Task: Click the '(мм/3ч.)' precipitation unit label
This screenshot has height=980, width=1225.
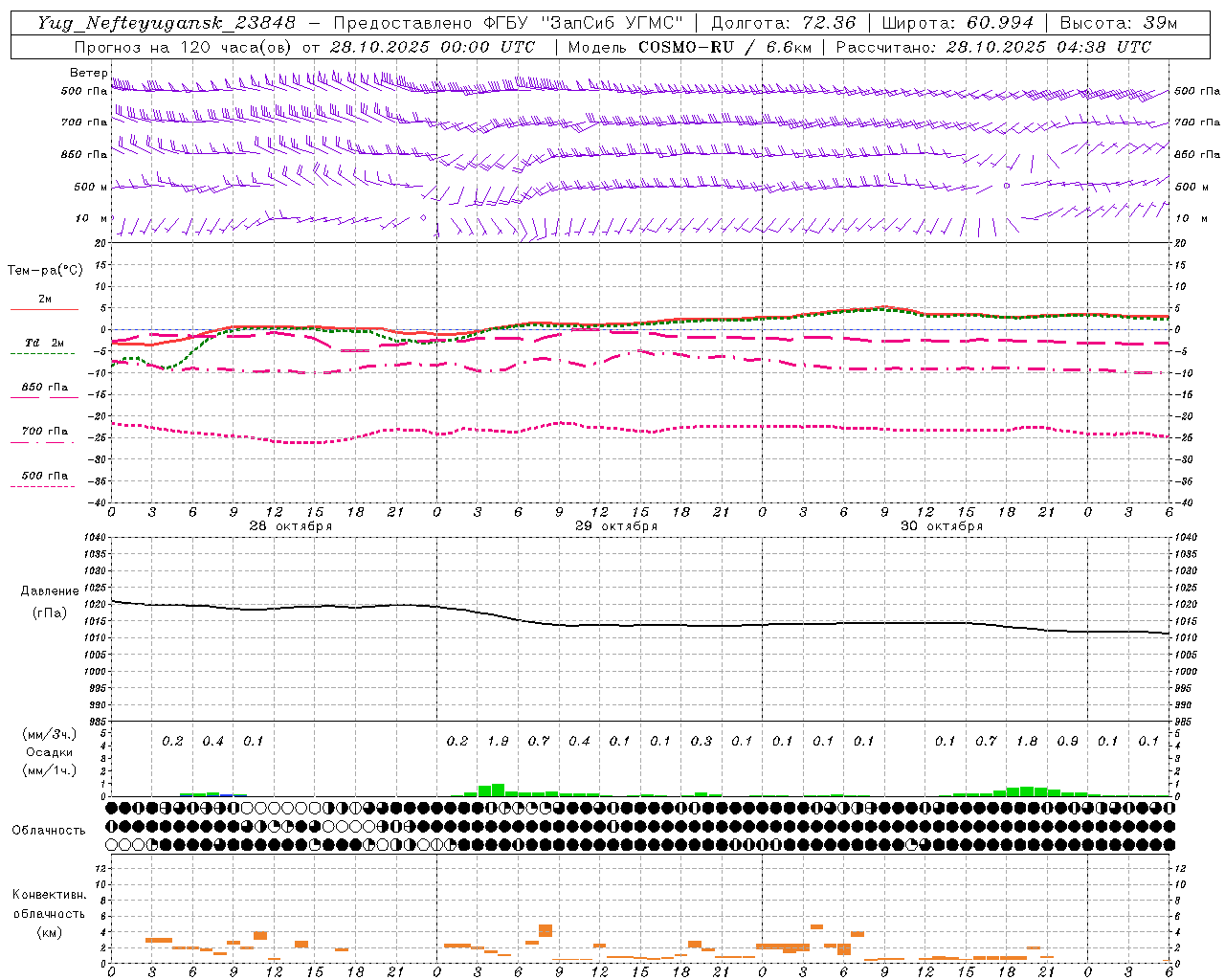Action: point(50,734)
